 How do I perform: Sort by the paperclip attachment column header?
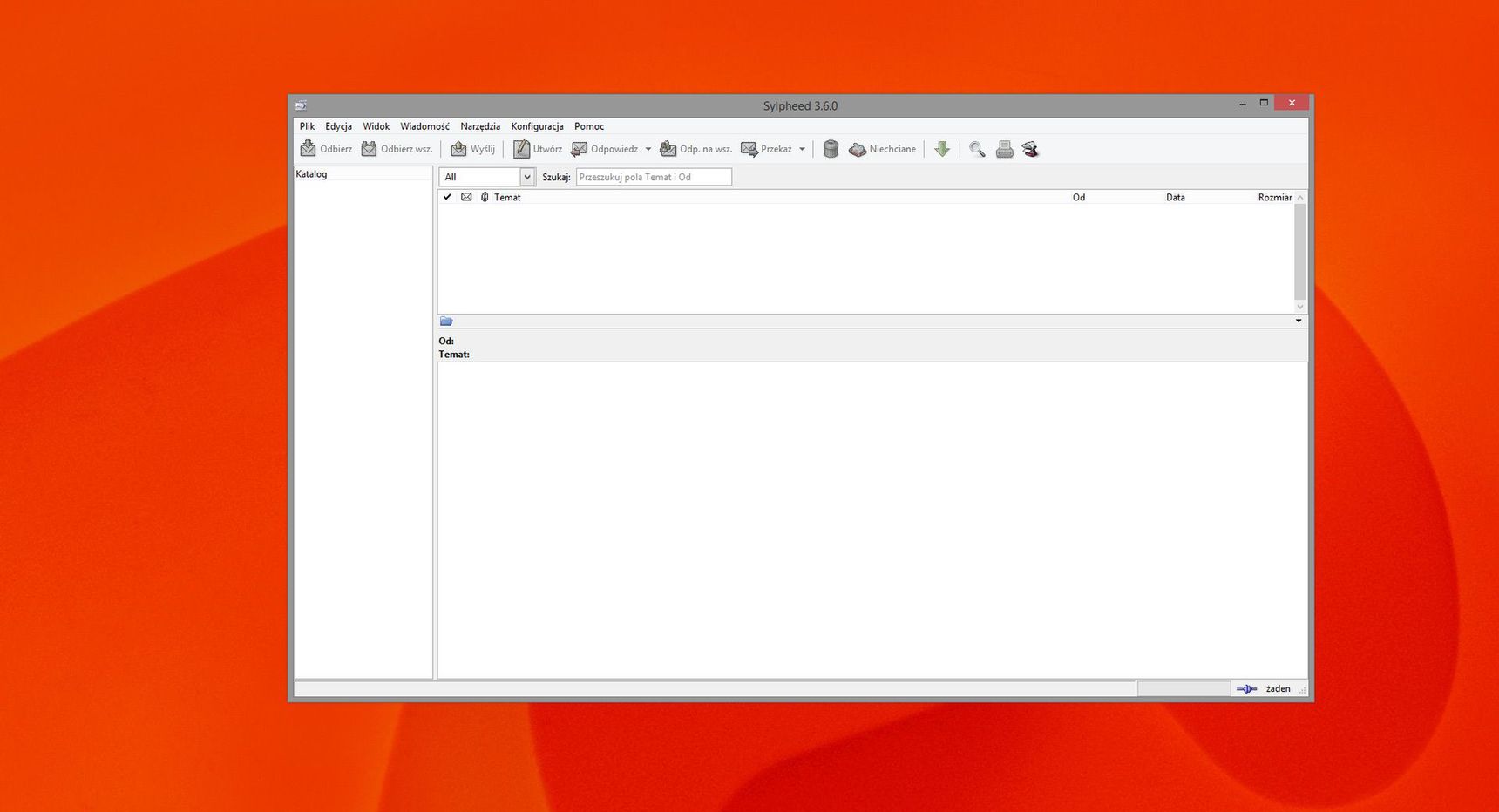485,197
